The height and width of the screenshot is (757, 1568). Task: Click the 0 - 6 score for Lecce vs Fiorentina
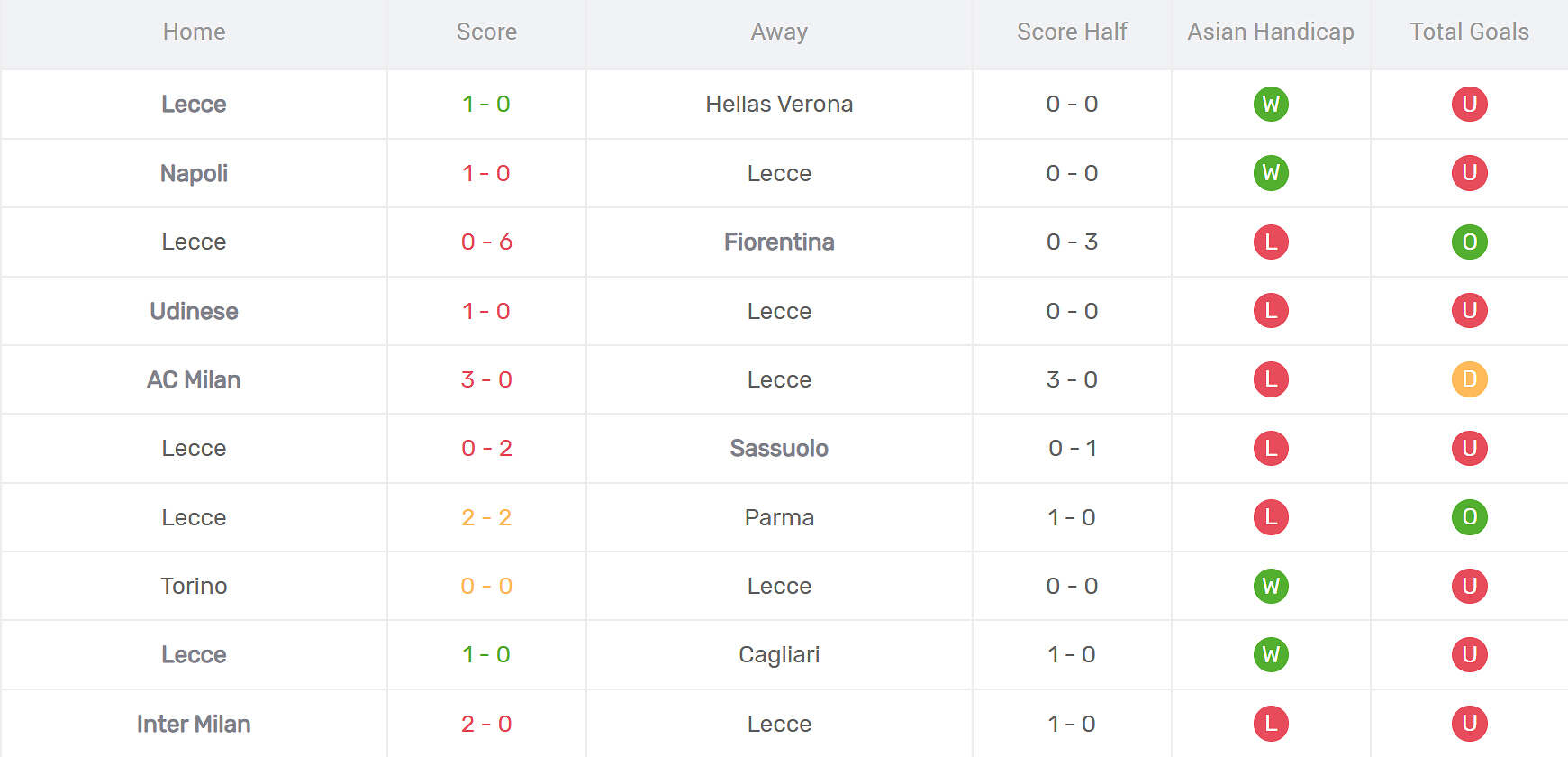(x=486, y=242)
